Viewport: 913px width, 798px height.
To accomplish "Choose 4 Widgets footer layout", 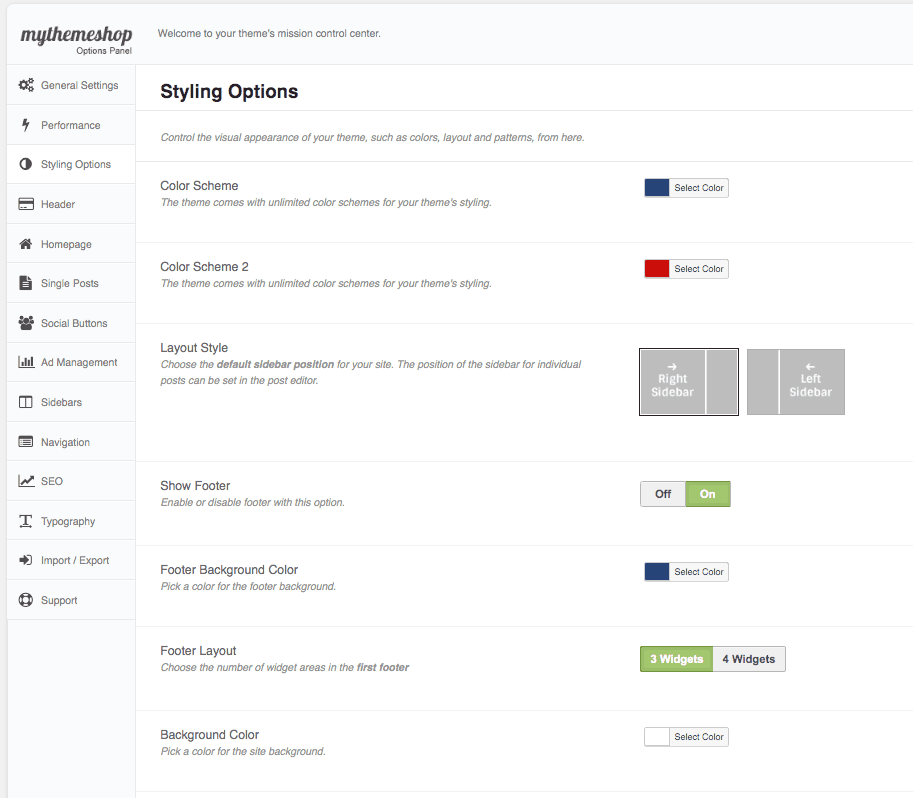I will tap(749, 659).
